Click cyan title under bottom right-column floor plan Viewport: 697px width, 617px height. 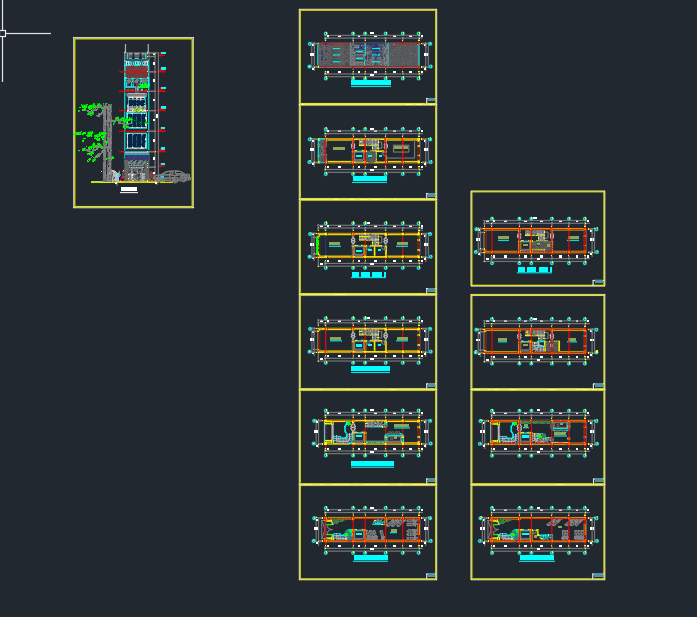[537, 558]
